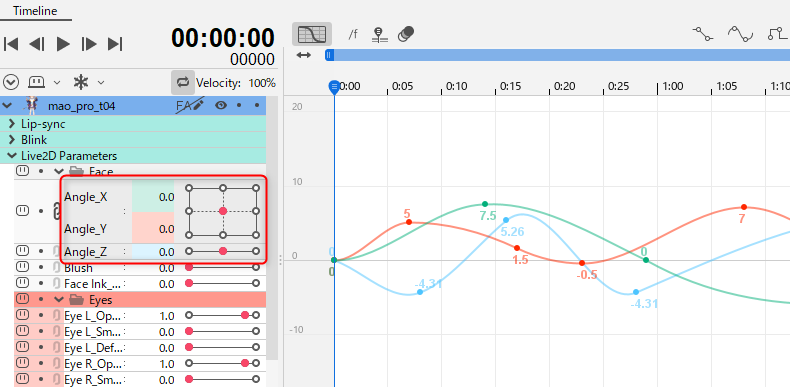Select the 7.5 keyframe on green curve
Image resolution: width=790 pixels, height=387 pixels.
pos(485,204)
